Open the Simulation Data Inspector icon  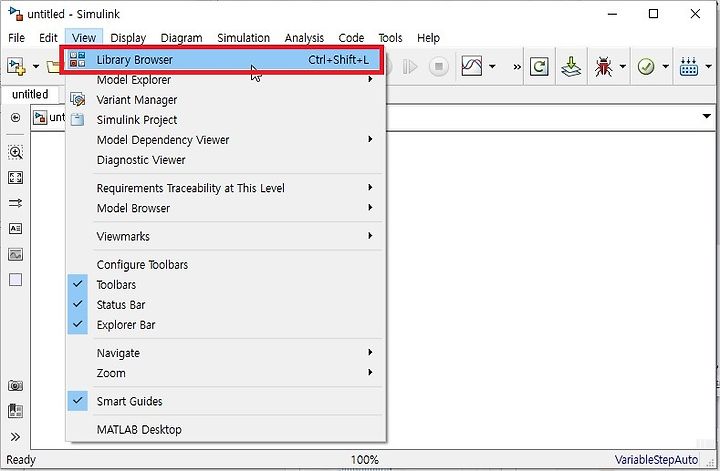click(x=472, y=67)
